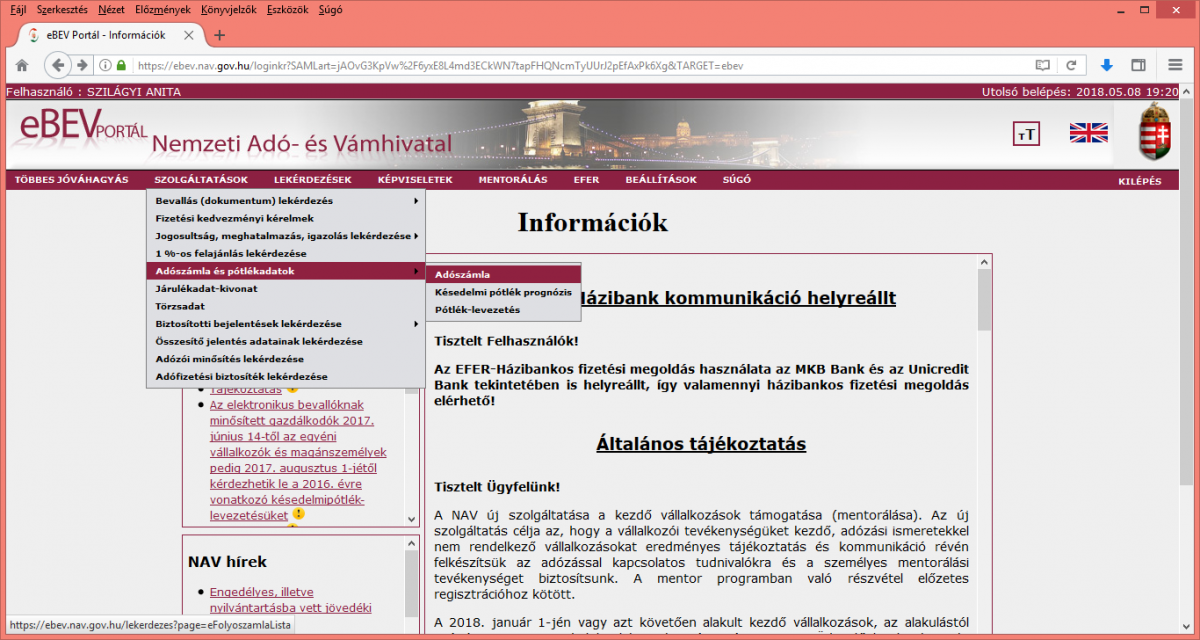The image size is (1200, 640).
Task: Choose Fizetési kedvezményi kérelmek
Action: pos(286,218)
